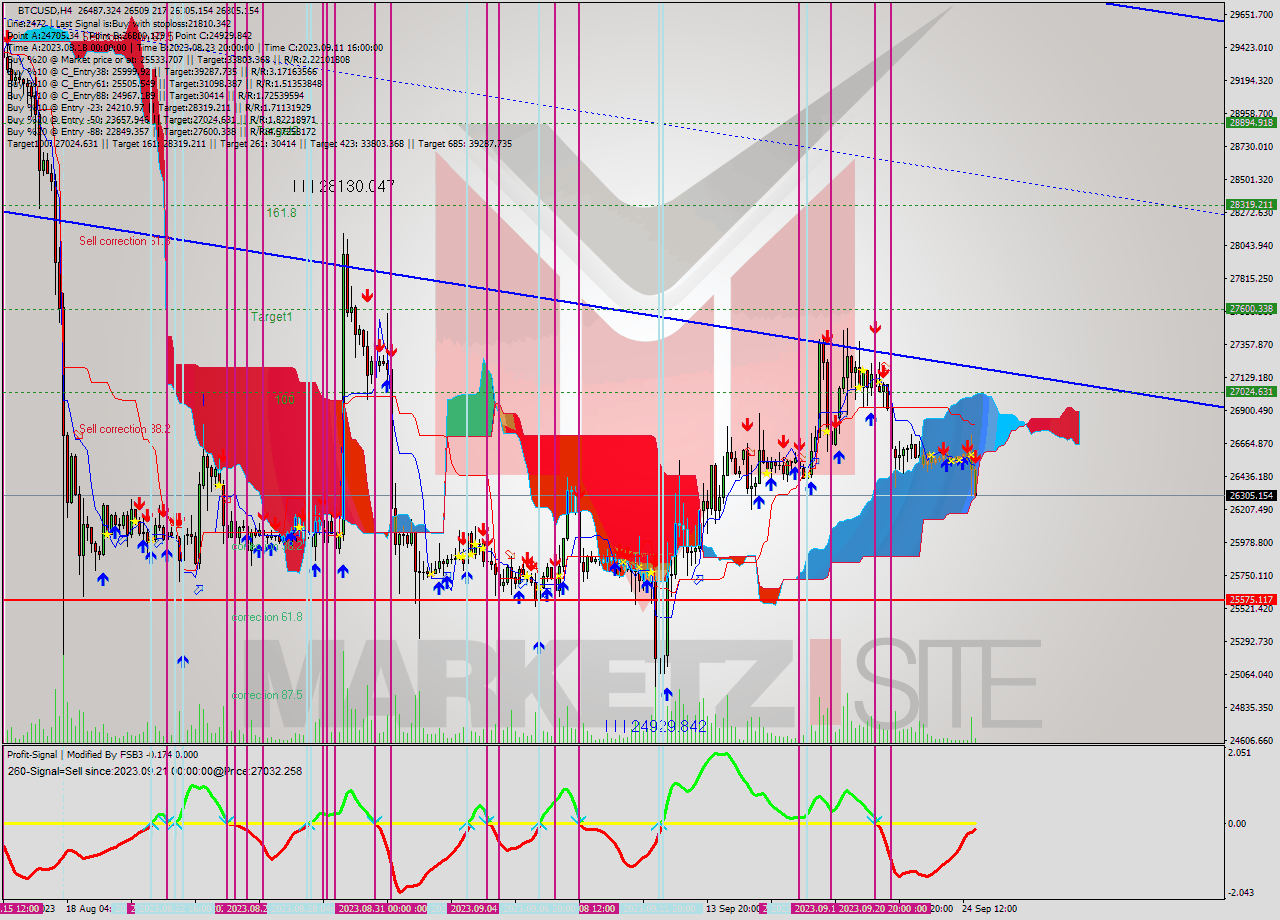Image resolution: width=1280 pixels, height=920 pixels.
Task: Click the red 'Sell correction' label near 161.8
Action: click(124, 241)
